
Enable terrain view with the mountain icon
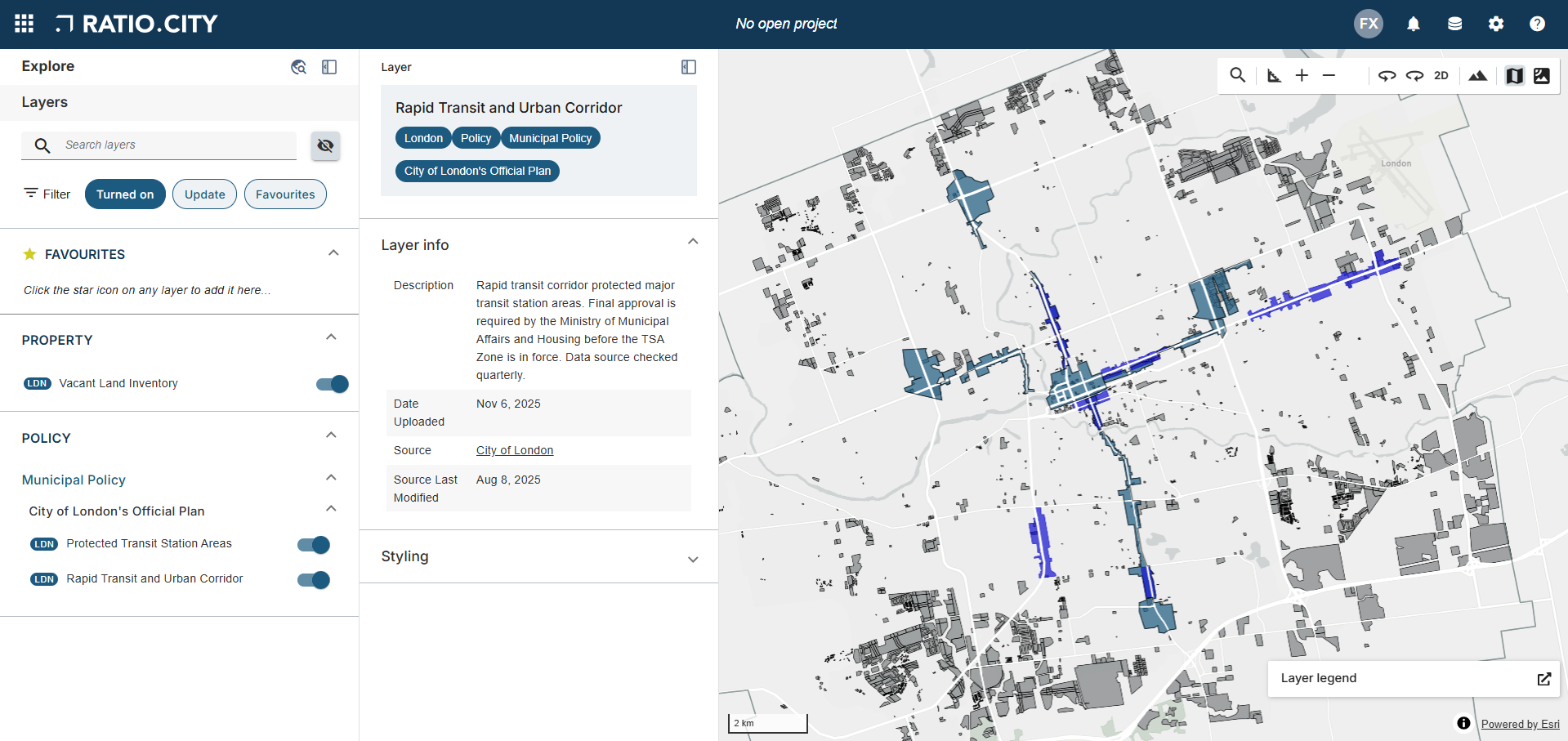[x=1477, y=75]
